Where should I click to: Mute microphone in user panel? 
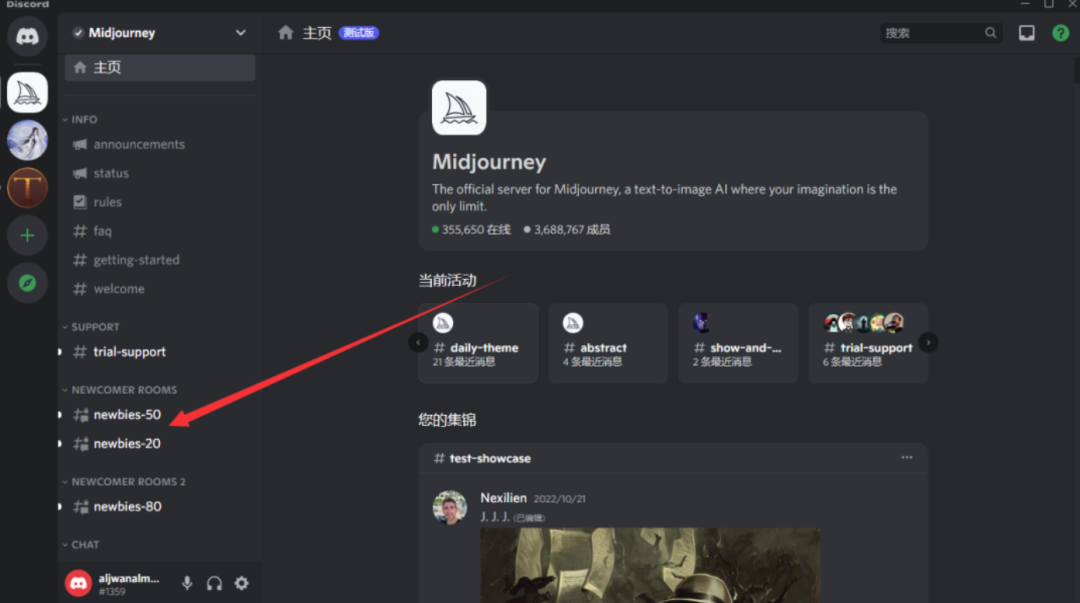[187, 583]
